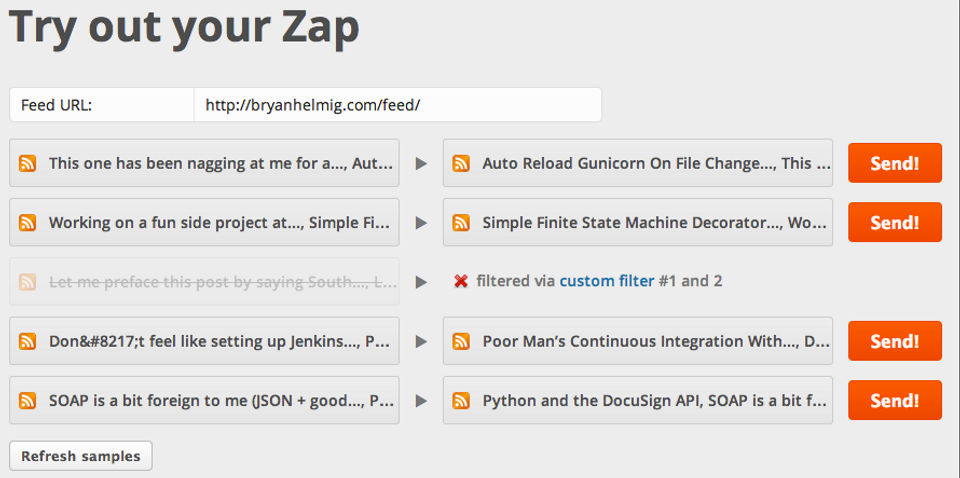Click arrow between Gunicorn input and output
Screen dimensions: 960x478
pos(421,163)
